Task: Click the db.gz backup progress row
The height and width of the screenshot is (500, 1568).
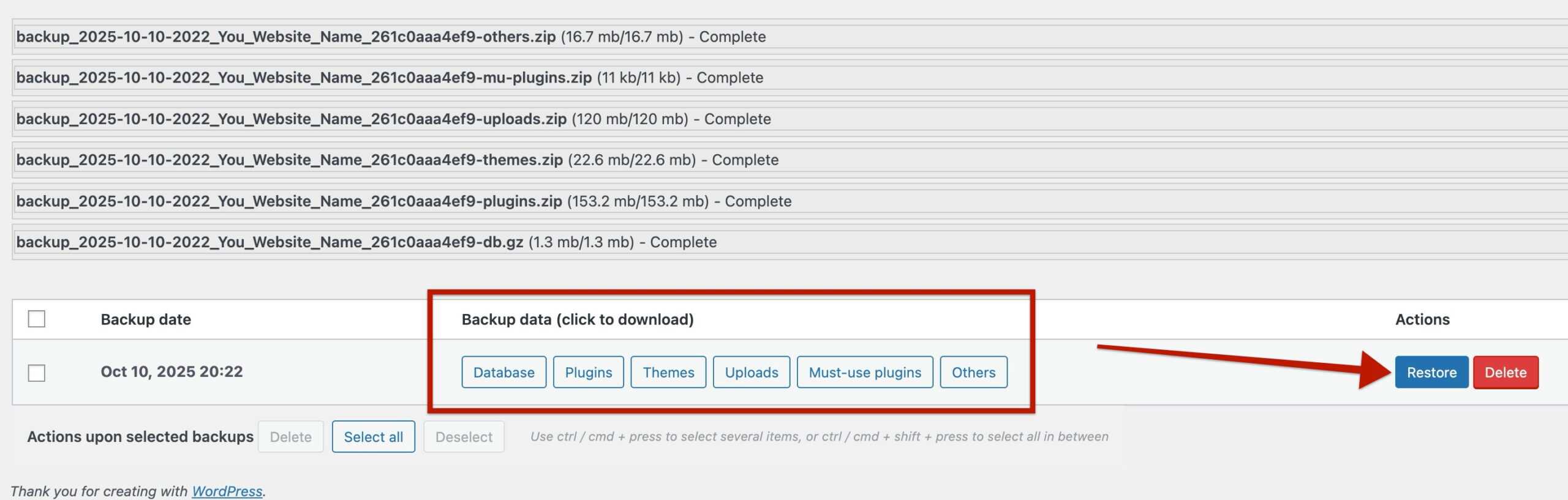Action: pyautogui.click(x=366, y=242)
